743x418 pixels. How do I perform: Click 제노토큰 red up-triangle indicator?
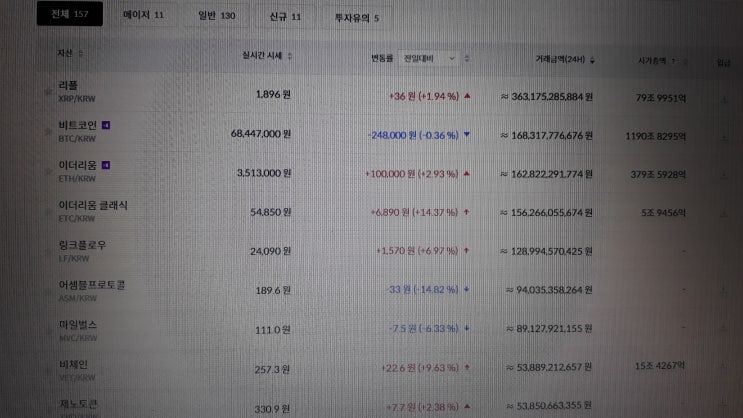(467, 406)
